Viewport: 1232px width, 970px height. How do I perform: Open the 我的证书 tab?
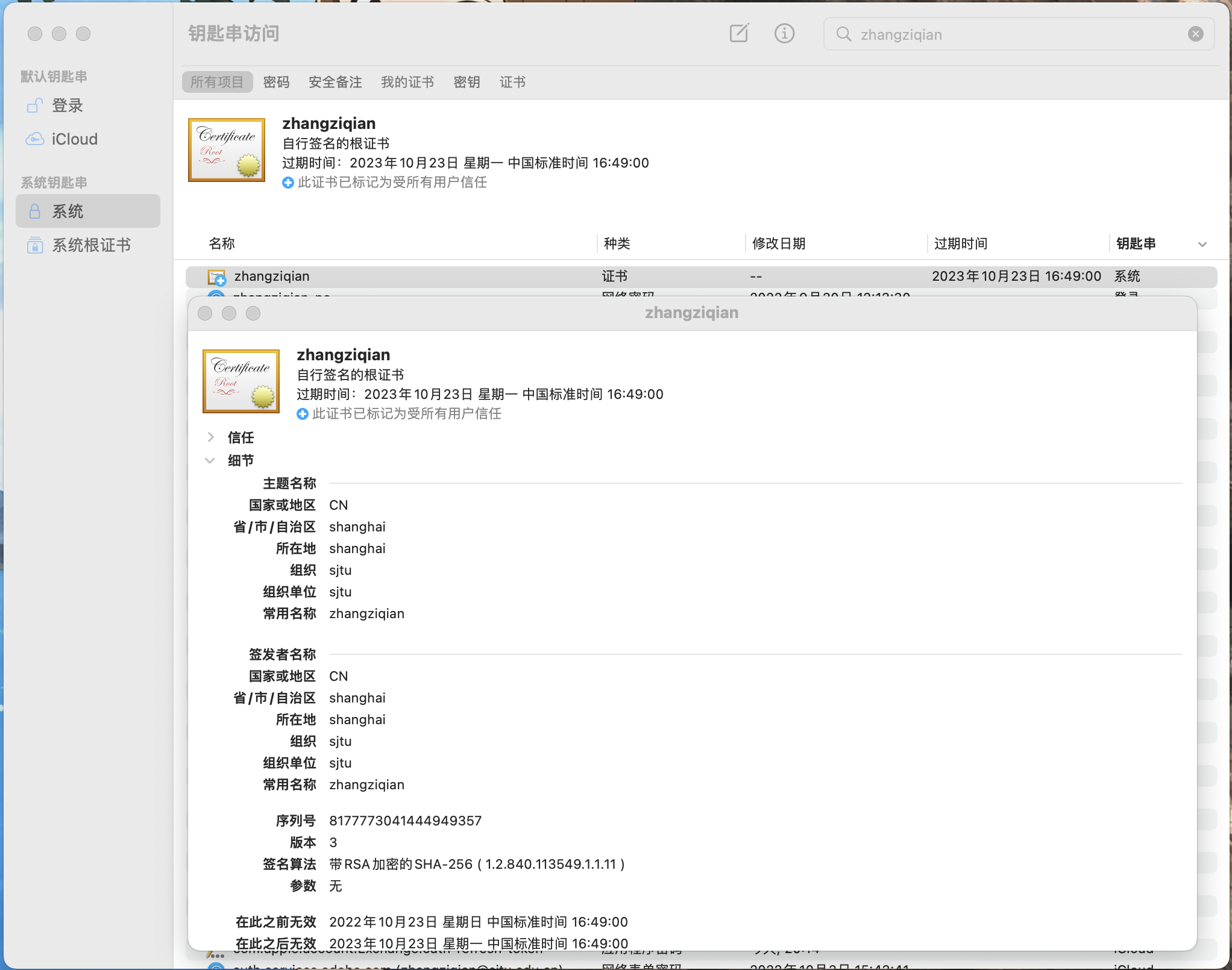(407, 82)
